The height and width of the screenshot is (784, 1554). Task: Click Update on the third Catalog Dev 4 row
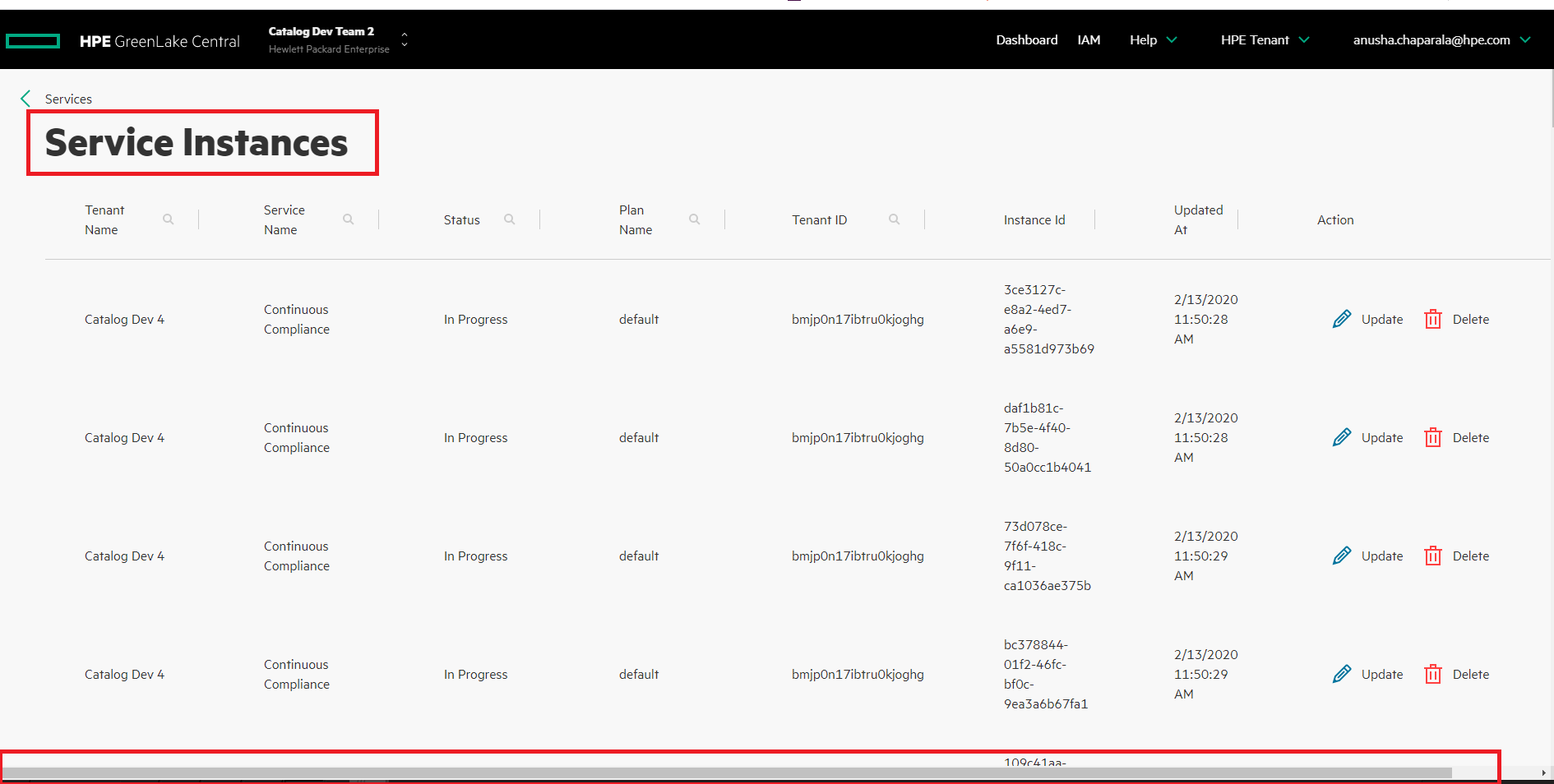tap(1381, 556)
